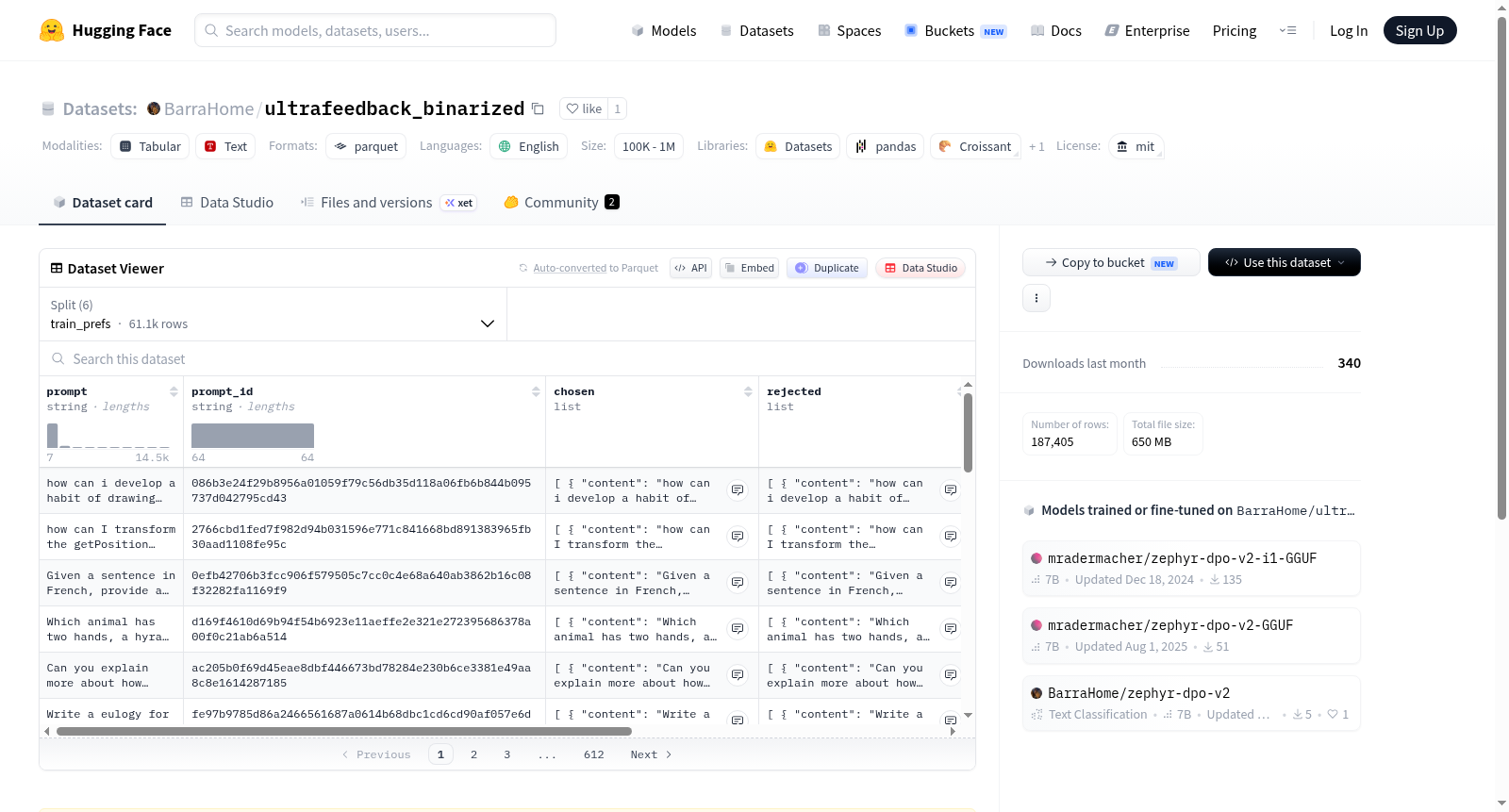
Task: Switch to Community tab
Action: click(561, 202)
